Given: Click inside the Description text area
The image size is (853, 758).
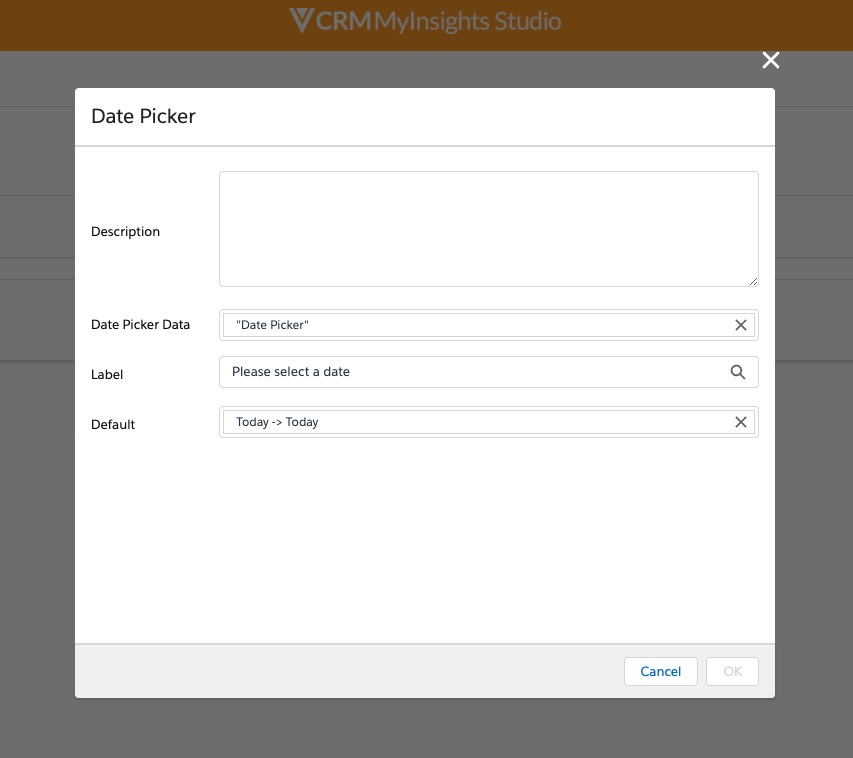Looking at the screenshot, I should (488, 229).
